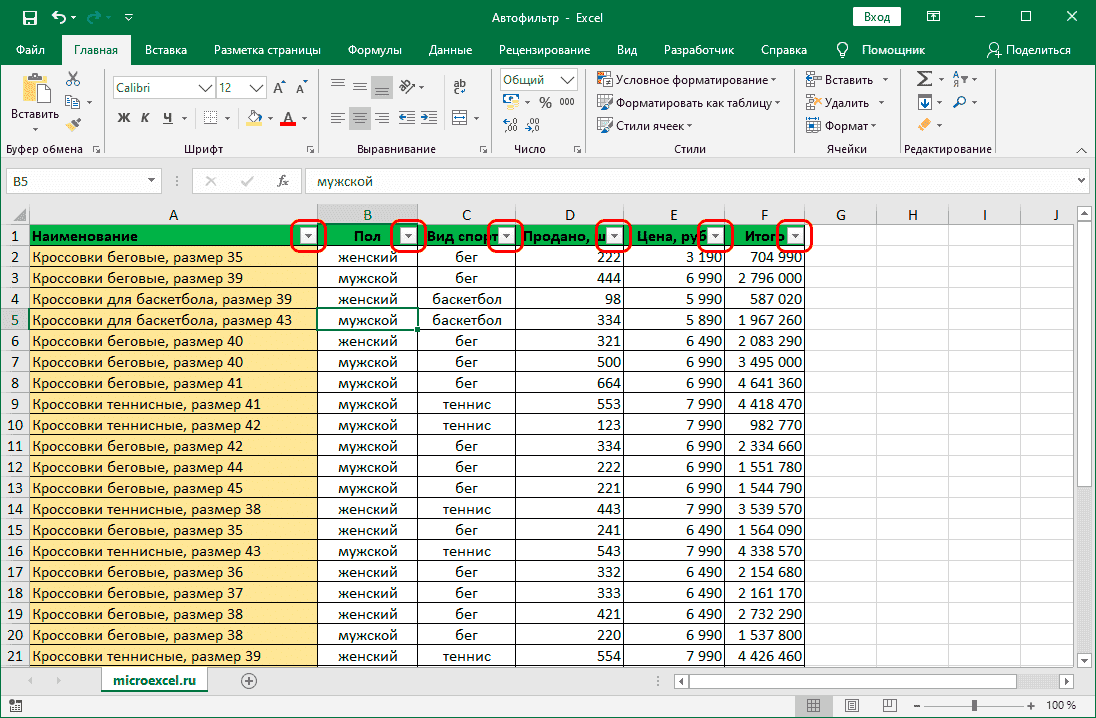Image resolution: width=1096 pixels, height=718 pixels.
Task: Open the Общий number format dropdown
Action: [x=566, y=79]
